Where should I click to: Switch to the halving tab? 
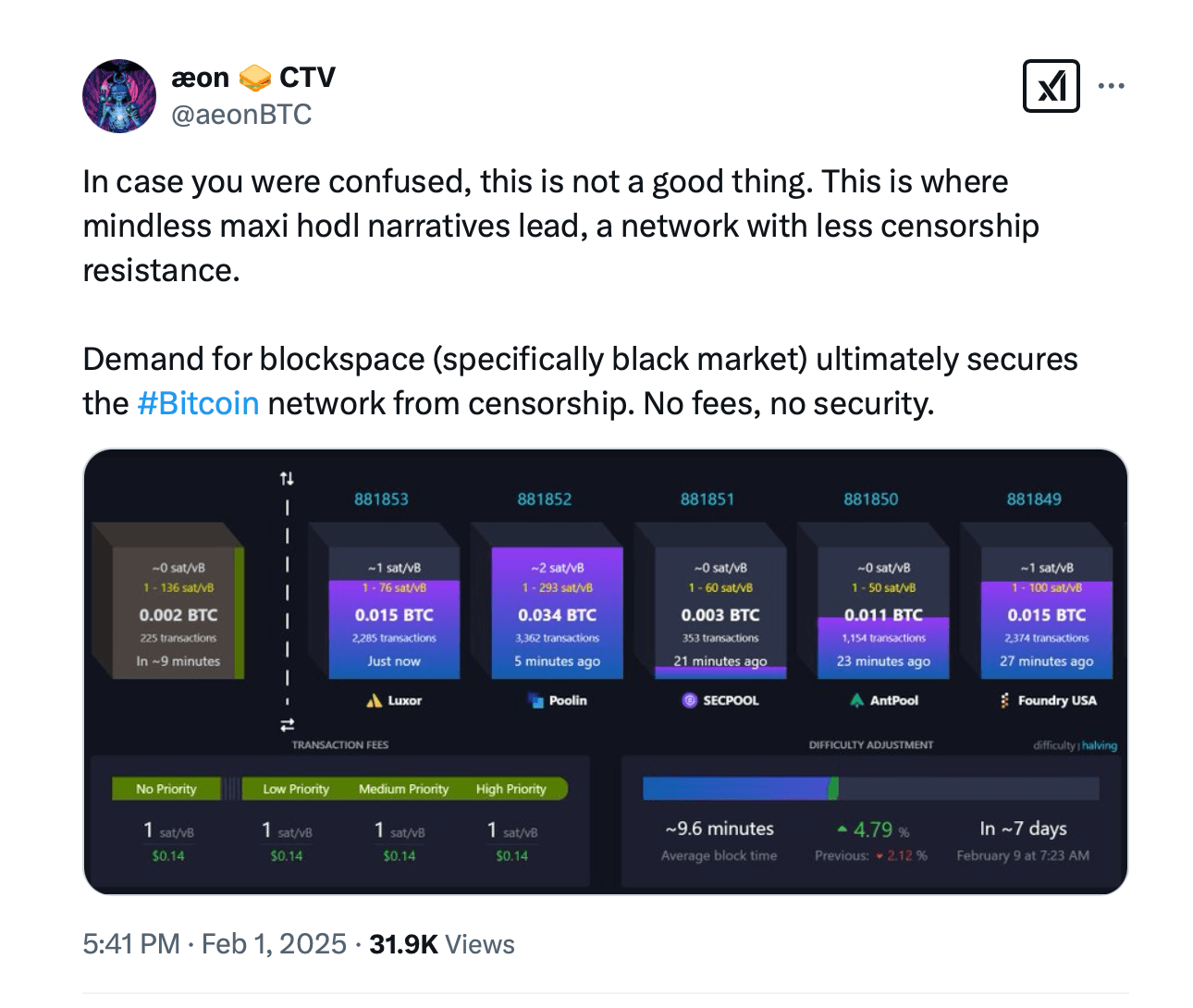[1100, 745]
